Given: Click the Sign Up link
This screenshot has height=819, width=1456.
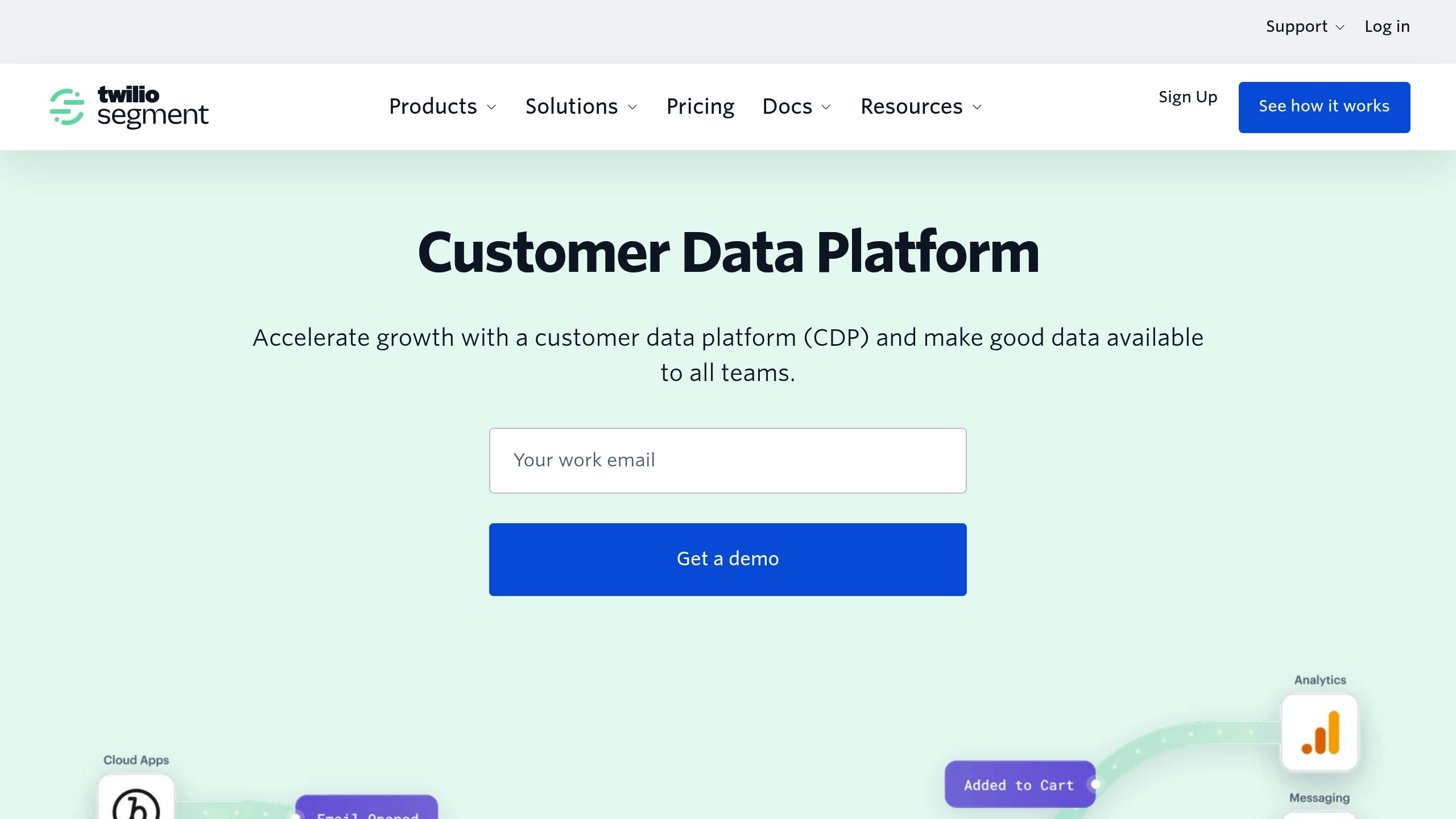Looking at the screenshot, I should click(1188, 97).
